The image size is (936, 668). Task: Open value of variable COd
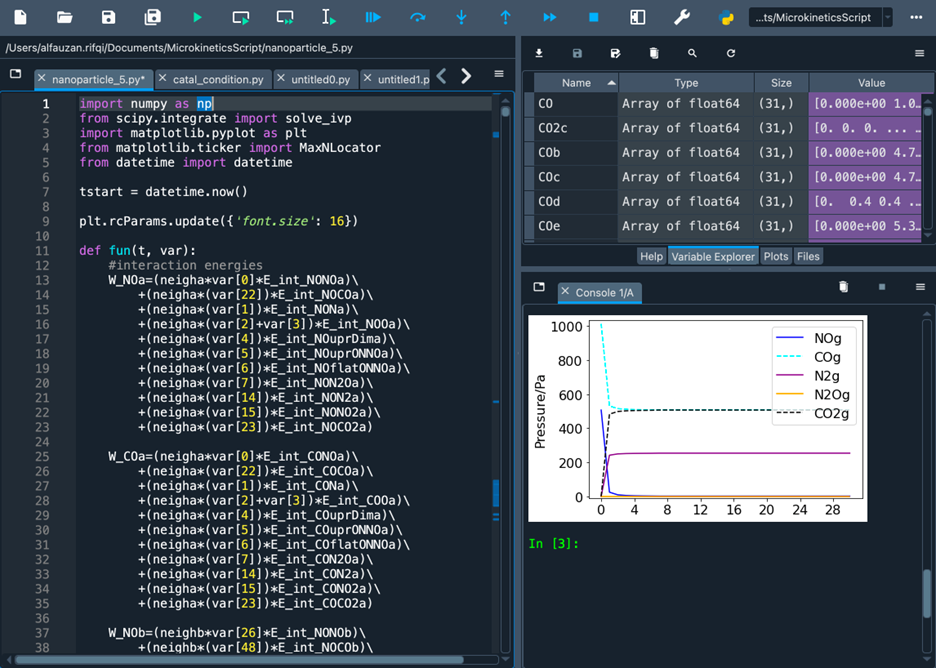pos(865,201)
